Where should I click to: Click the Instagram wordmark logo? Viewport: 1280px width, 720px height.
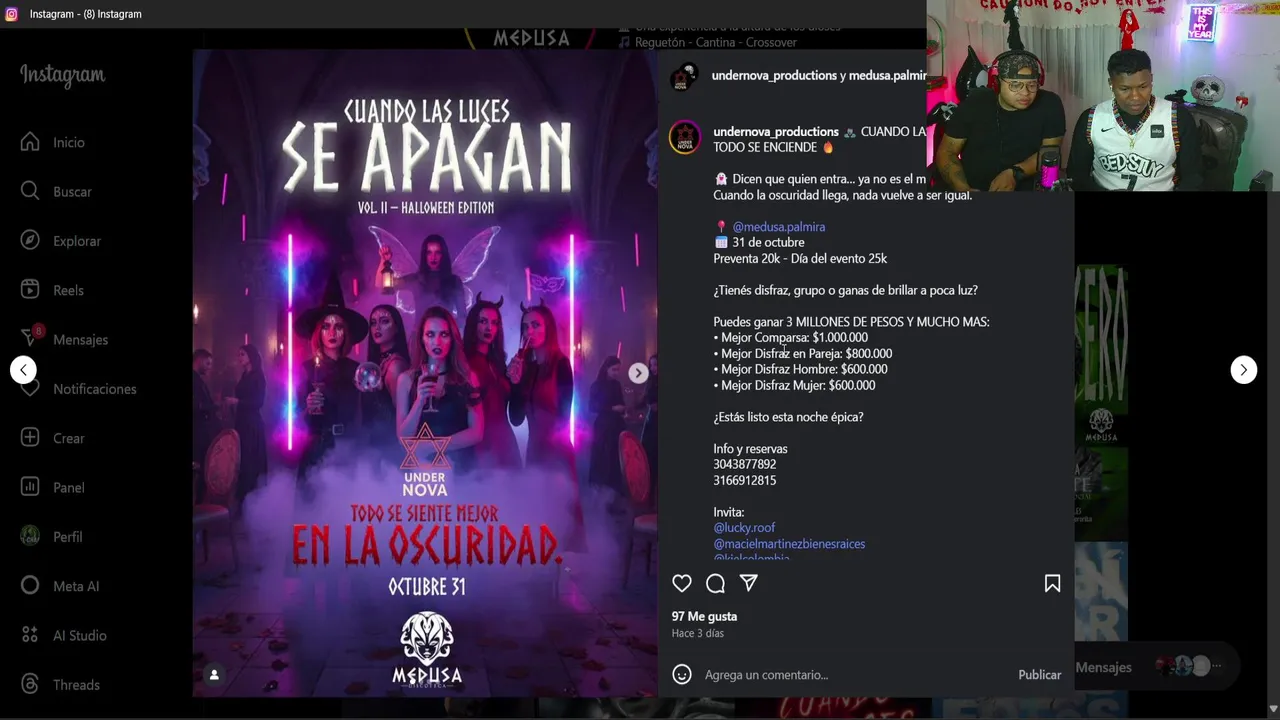(62, 75)
